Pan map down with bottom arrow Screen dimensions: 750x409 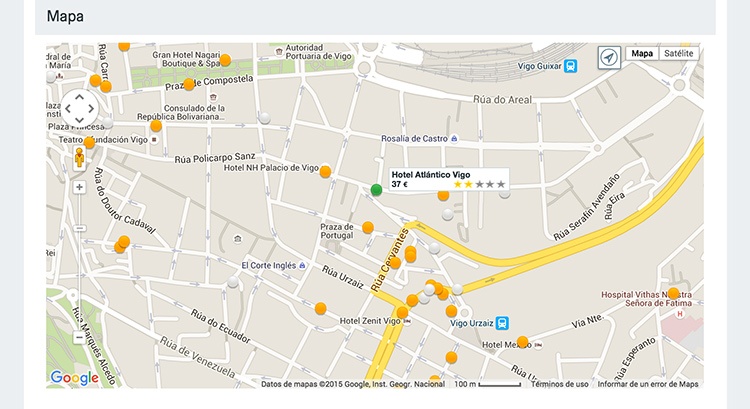click(79, 122)
